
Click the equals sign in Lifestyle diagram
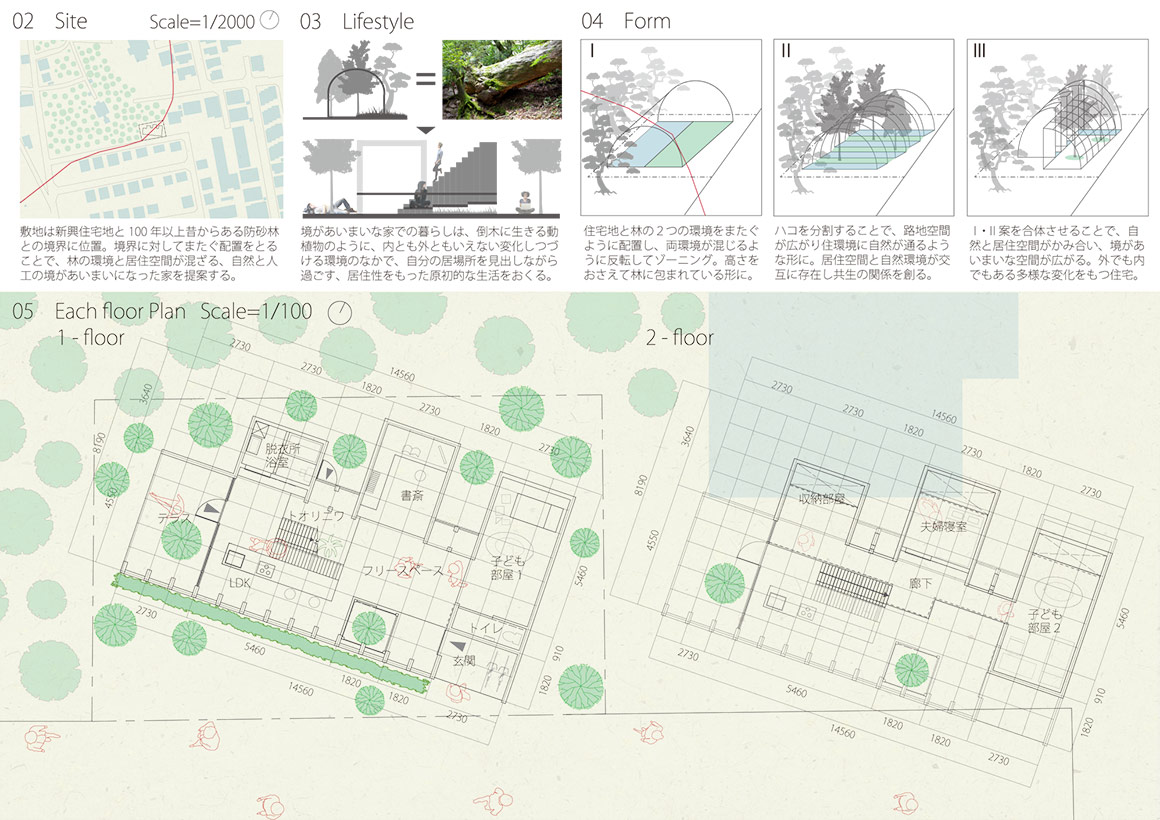point(425,78)
